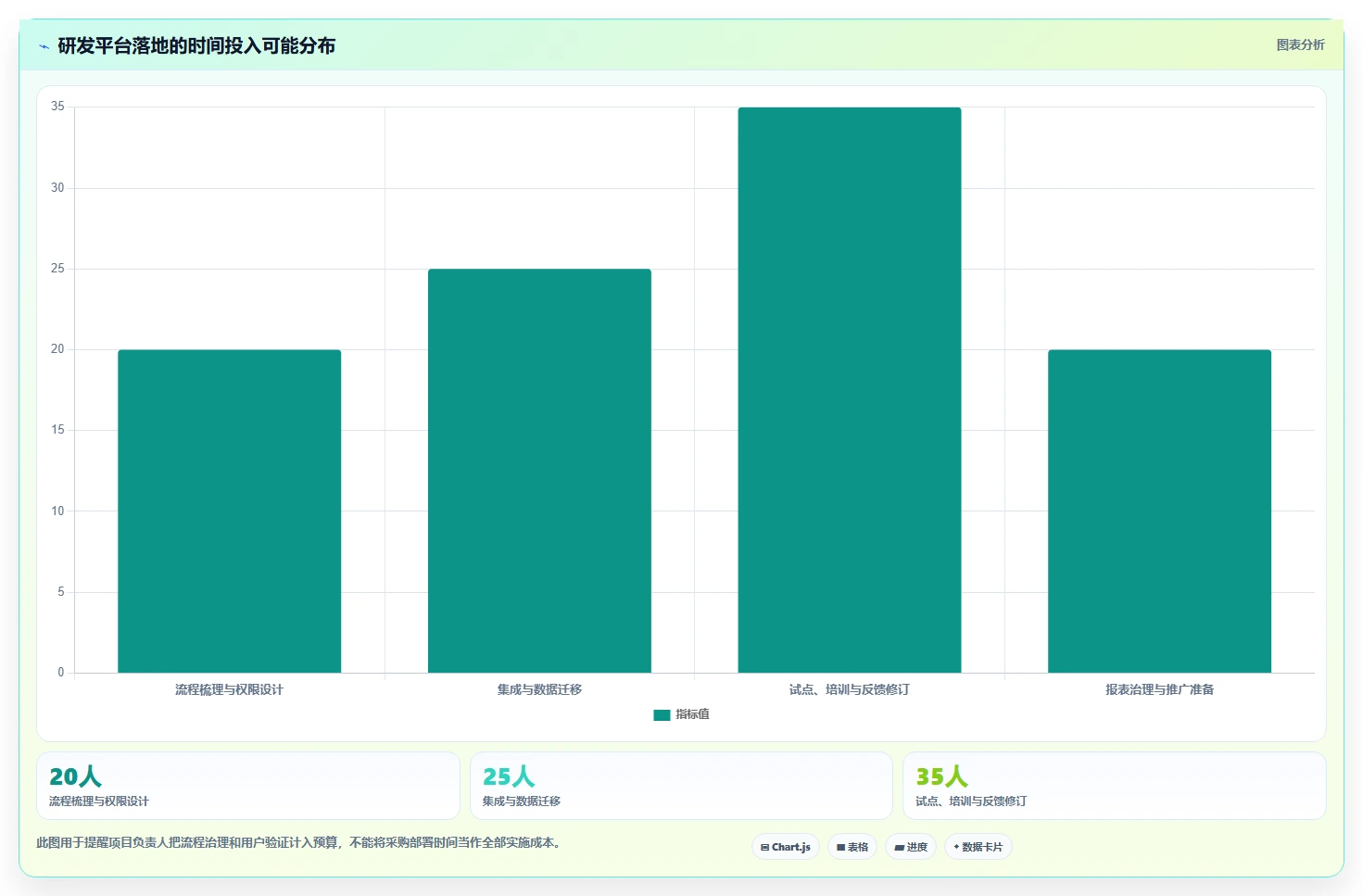Open the 20人 流程梳理与权限设计 card
Image resolution: width=1363 pixels, height=896 pixels.
coord(248,786)
